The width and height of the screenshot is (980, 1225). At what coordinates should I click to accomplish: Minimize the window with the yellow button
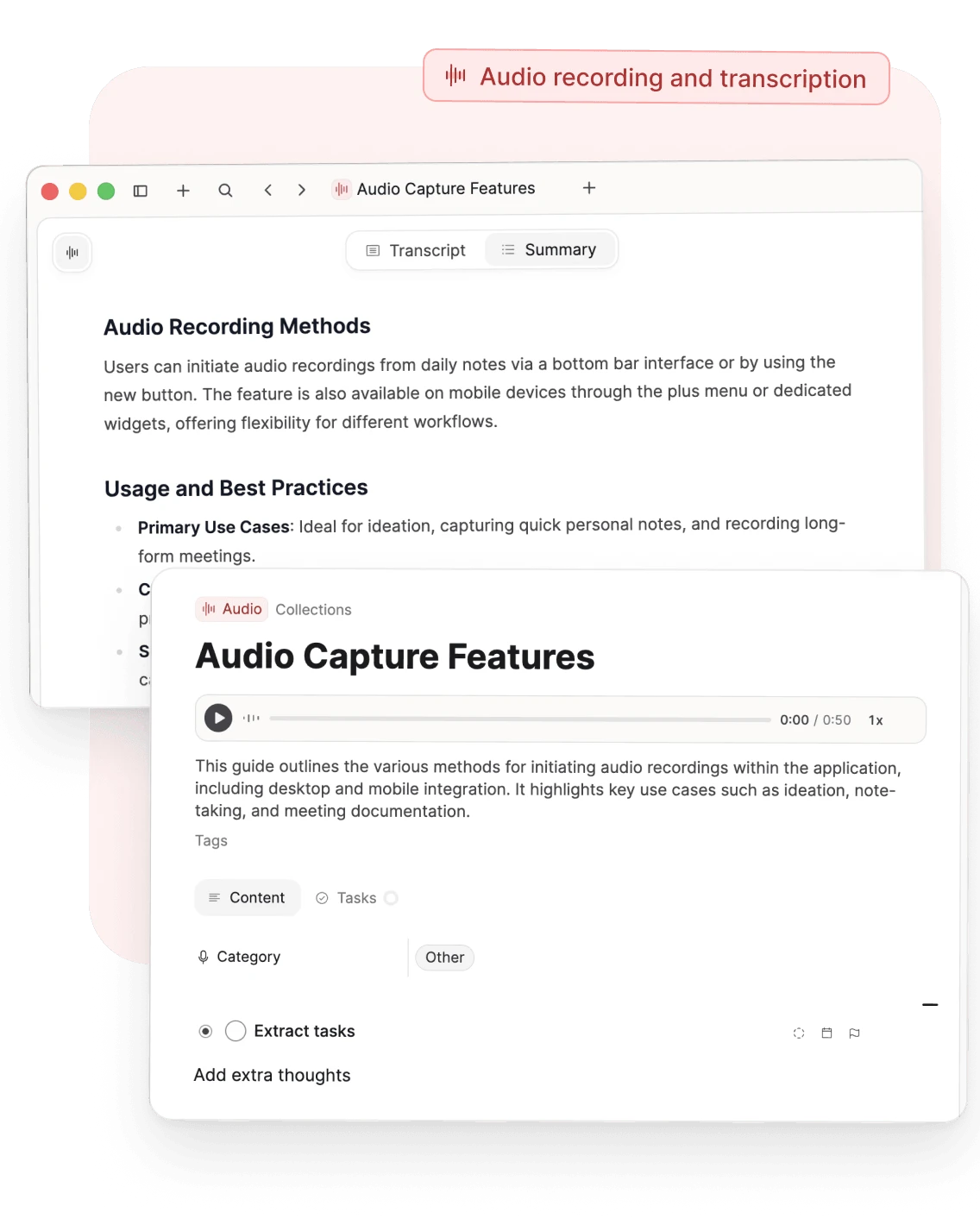[x=78, y=192]
